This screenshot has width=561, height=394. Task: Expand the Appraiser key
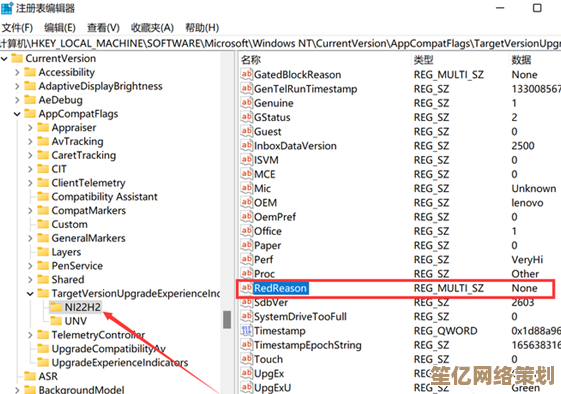tap(30, 128)
